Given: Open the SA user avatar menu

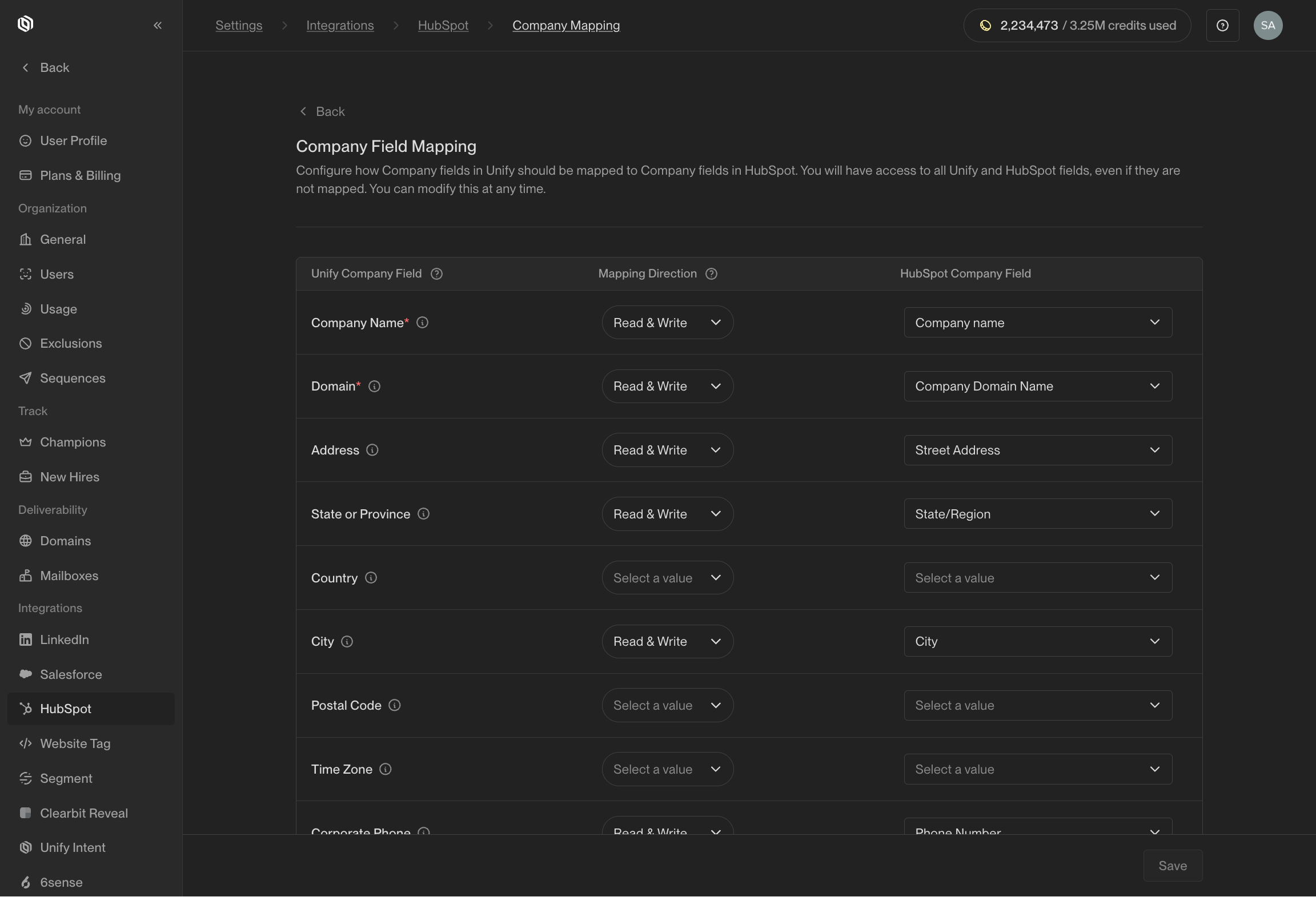Looking at the screenshot, I should (x=1267, y=25).
